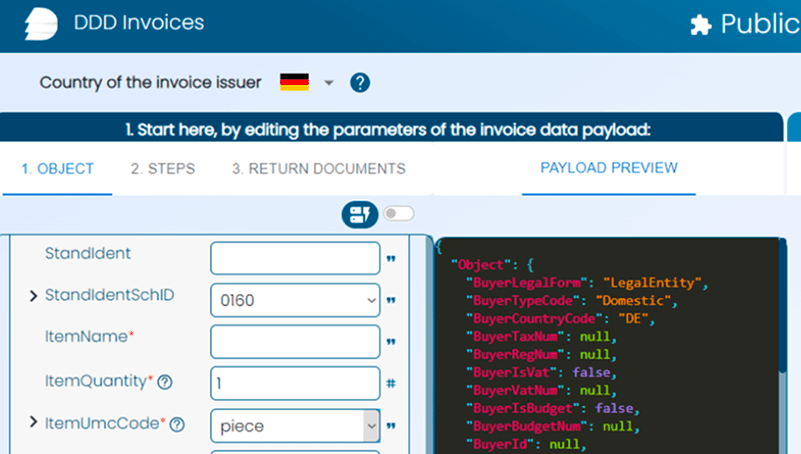Open the ItemUmcCode piece dropdown
The width and height of the screenshot is (801, 454).
point(295,425)
